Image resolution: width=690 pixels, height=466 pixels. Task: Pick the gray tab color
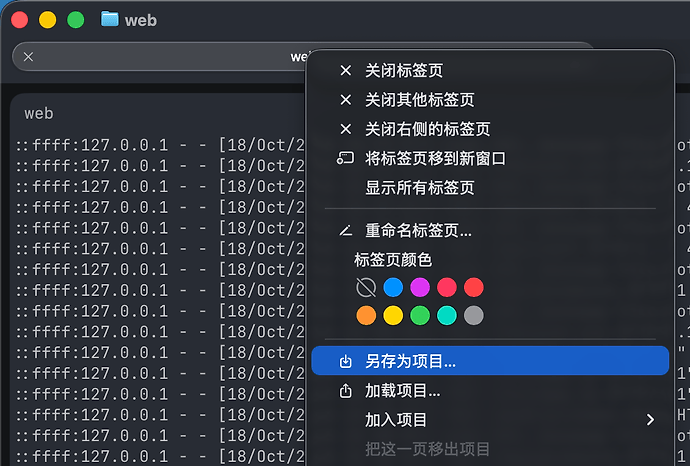(x=473, y=316)
